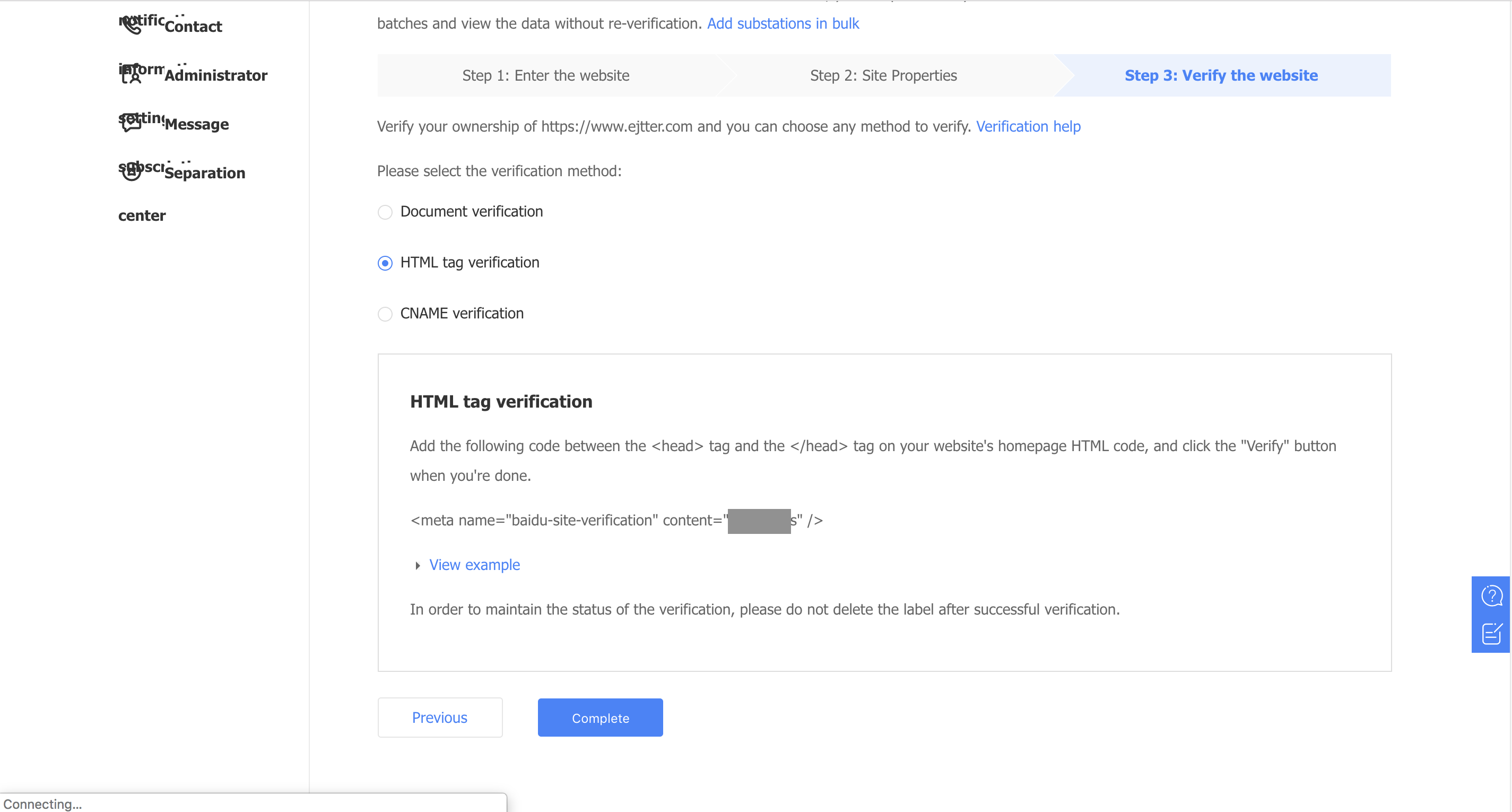Click the chat bubble icon beside Message

pyautogui.click(x=132, y=123)
